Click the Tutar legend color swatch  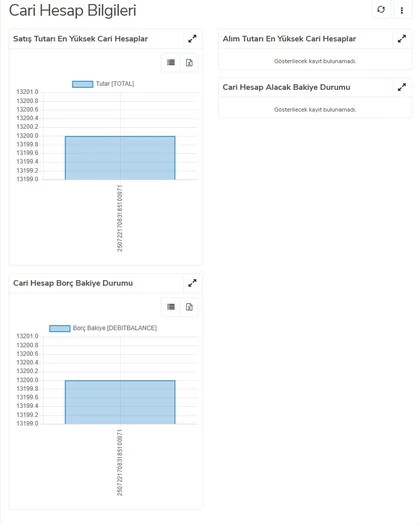tap(83, 84)
